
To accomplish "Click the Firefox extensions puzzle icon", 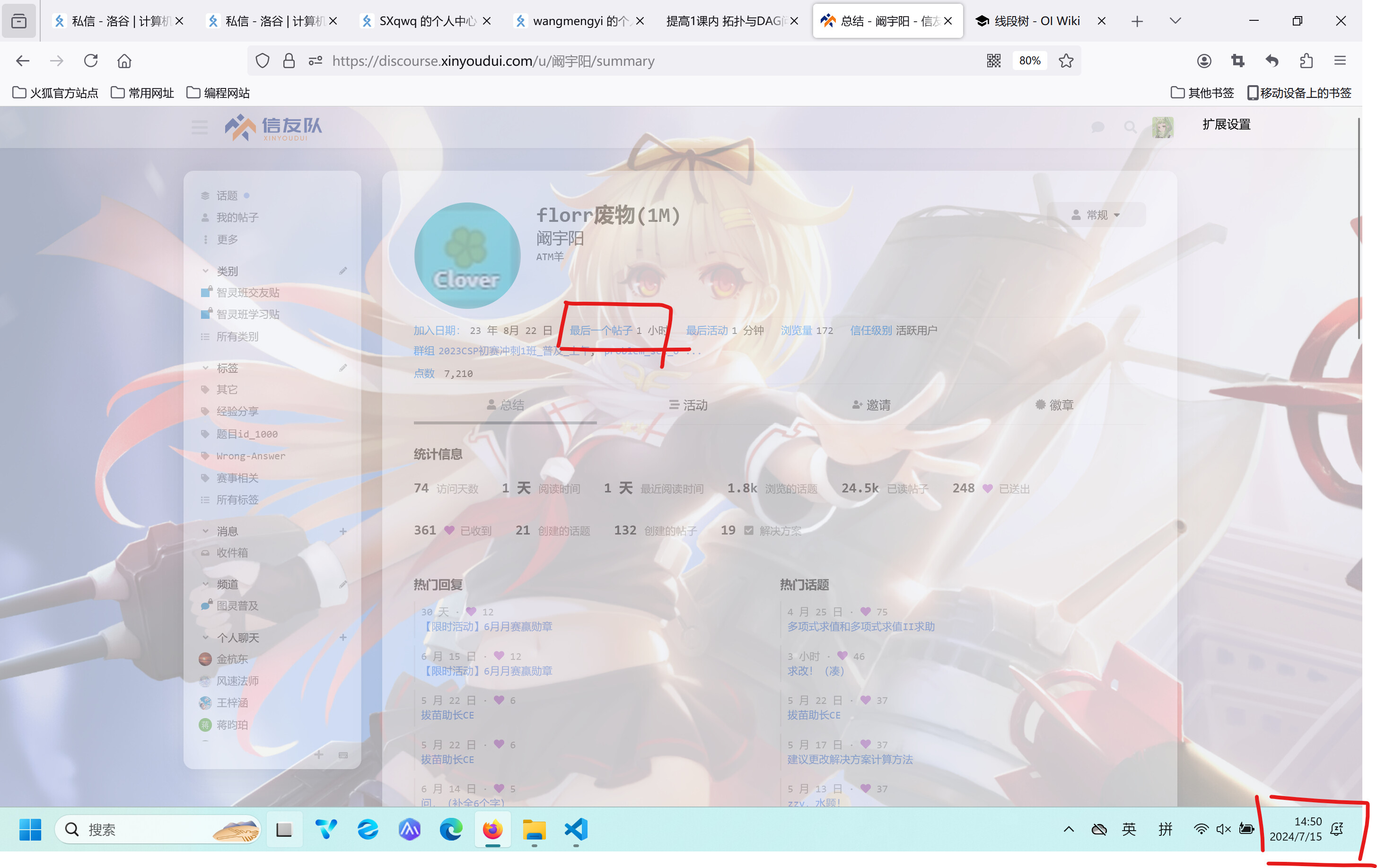I will coord(1306,61).
